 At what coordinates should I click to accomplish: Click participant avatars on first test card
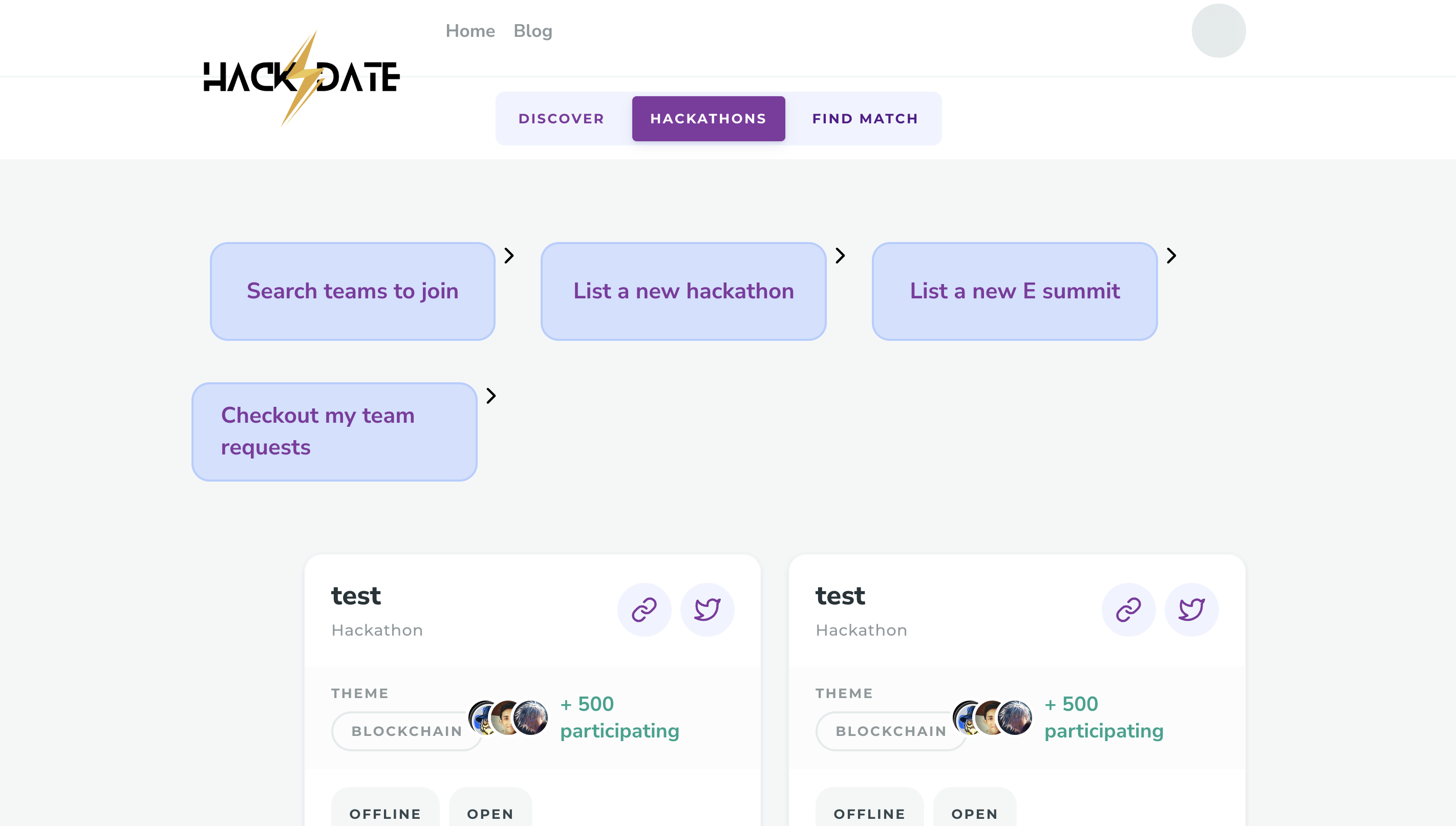[508, 718]
